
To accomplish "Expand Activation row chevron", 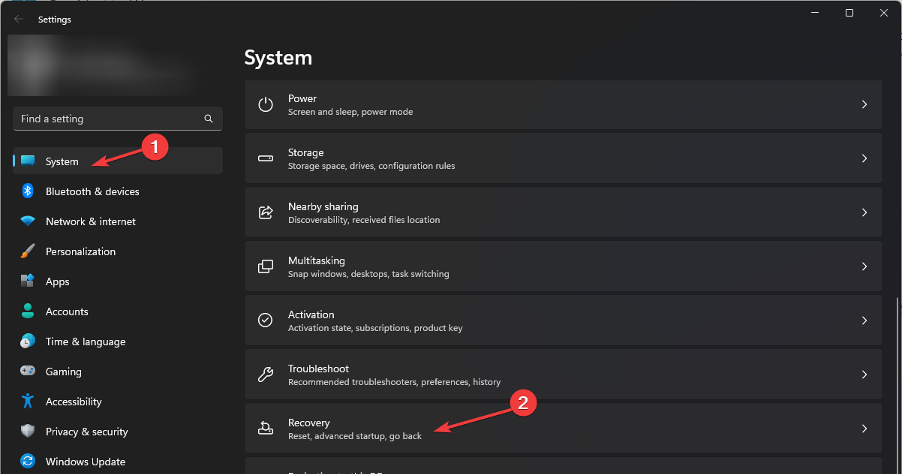I will click(x=864, y=320).
